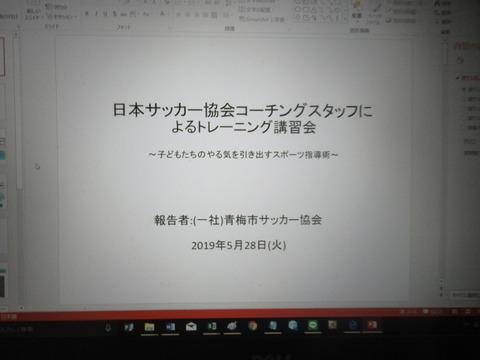Switch to PowerPoint in the taskbar

pyautogui.click(x=372, y=325)
